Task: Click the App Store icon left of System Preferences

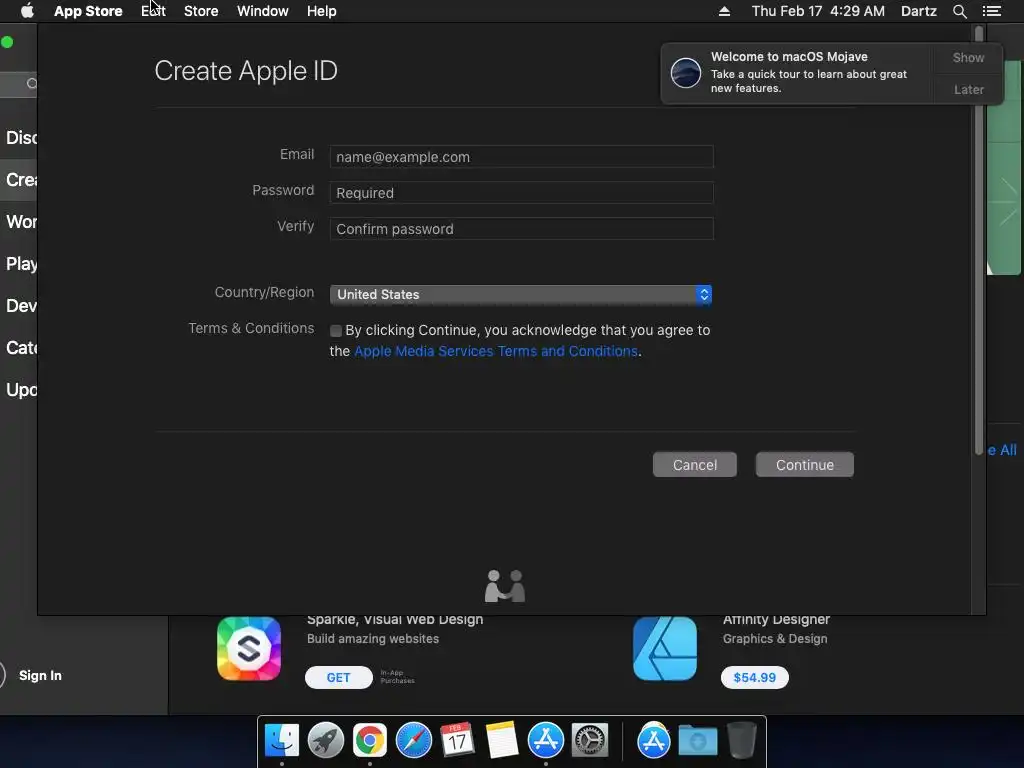Action: coord(545,741)
